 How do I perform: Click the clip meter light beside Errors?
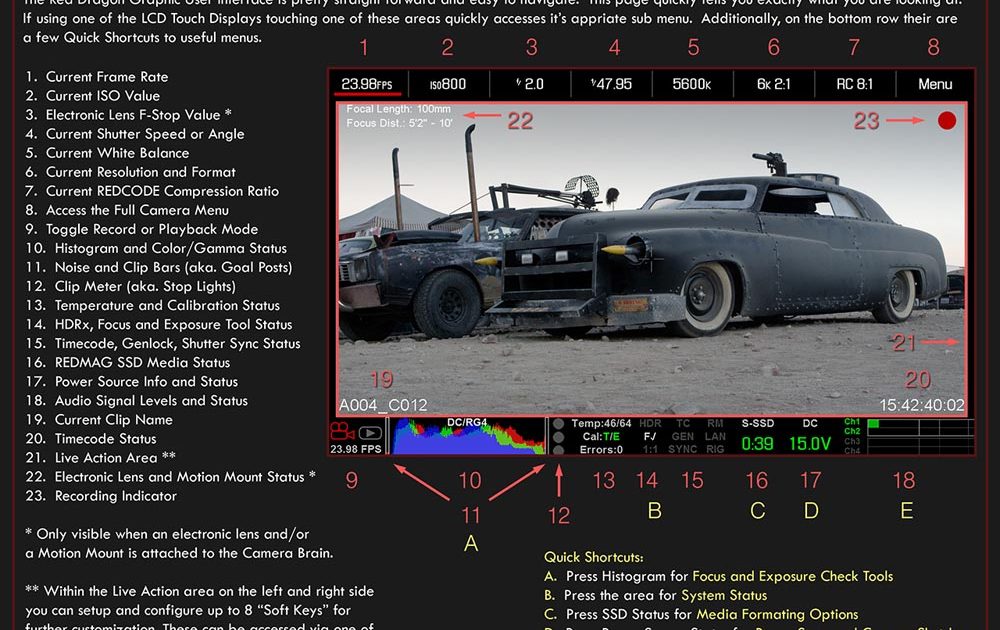pos(559,450)
